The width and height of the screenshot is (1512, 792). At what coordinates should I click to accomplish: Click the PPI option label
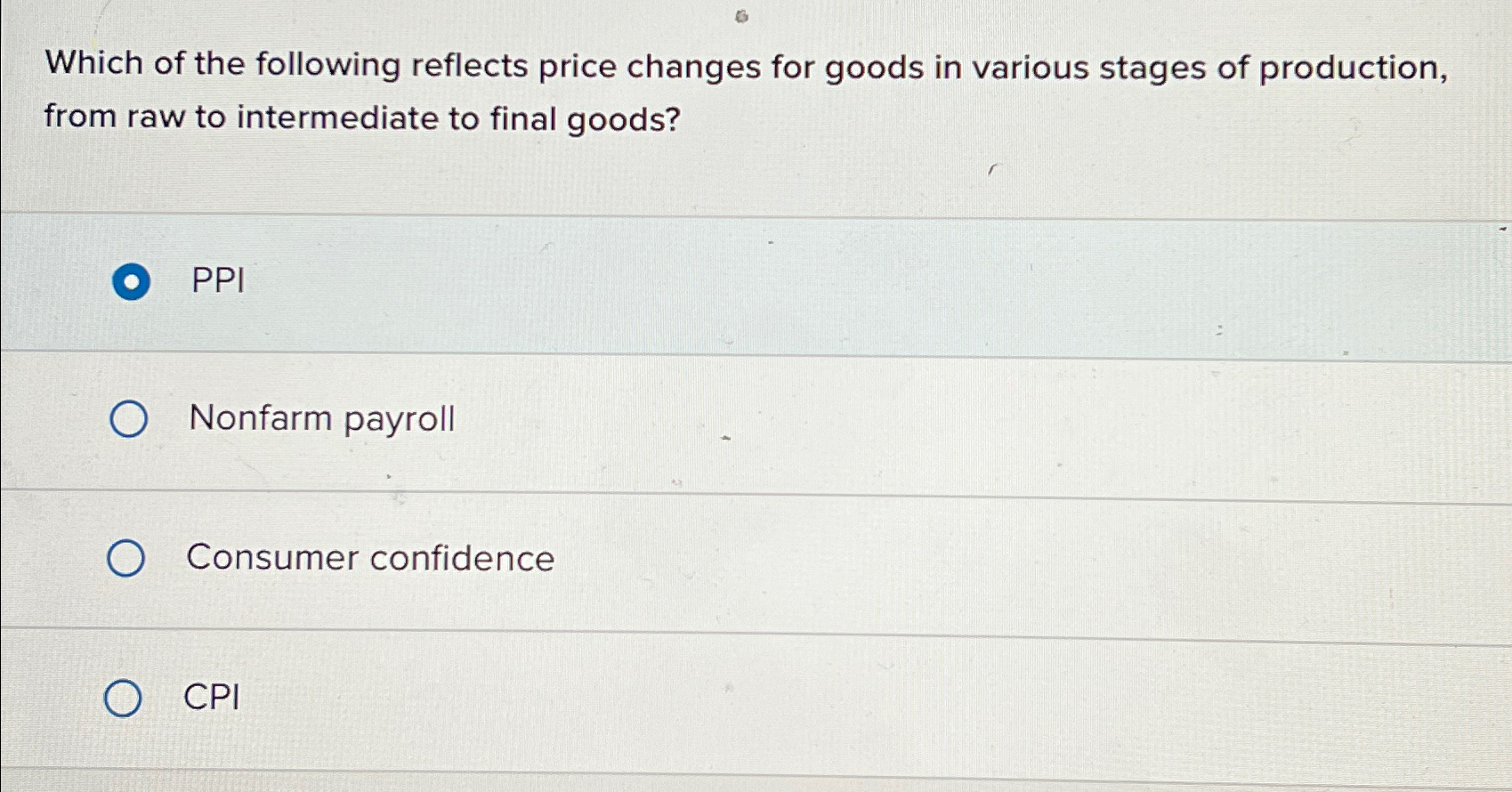pos(216,282)
